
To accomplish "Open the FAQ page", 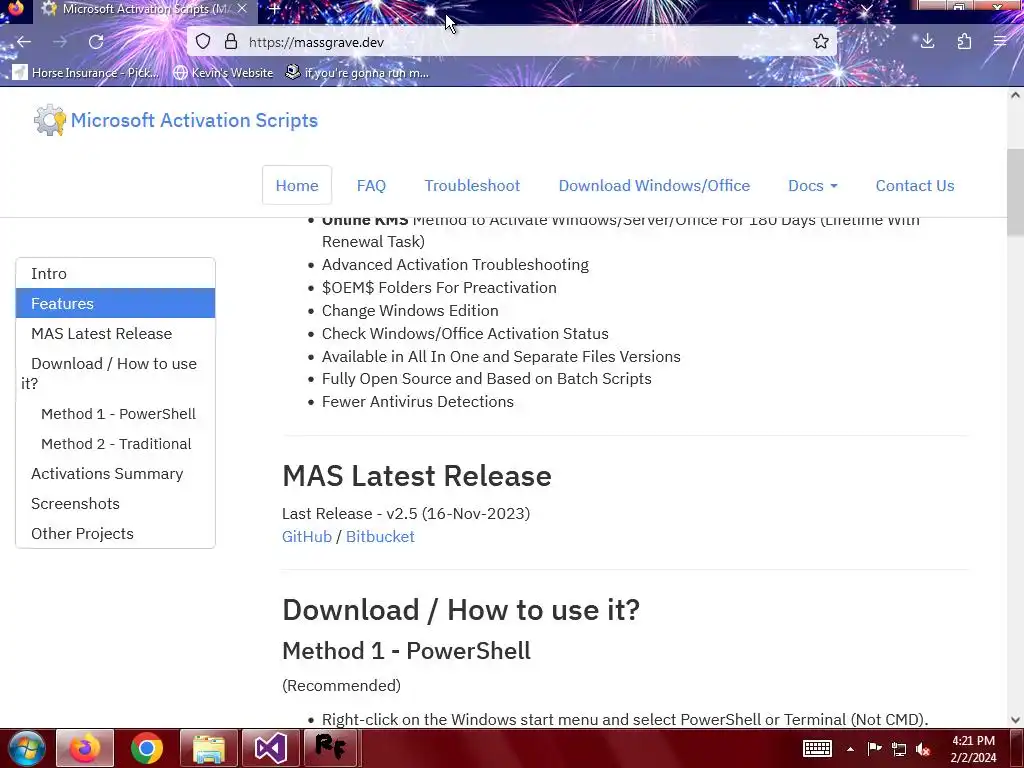I will 371,185.
